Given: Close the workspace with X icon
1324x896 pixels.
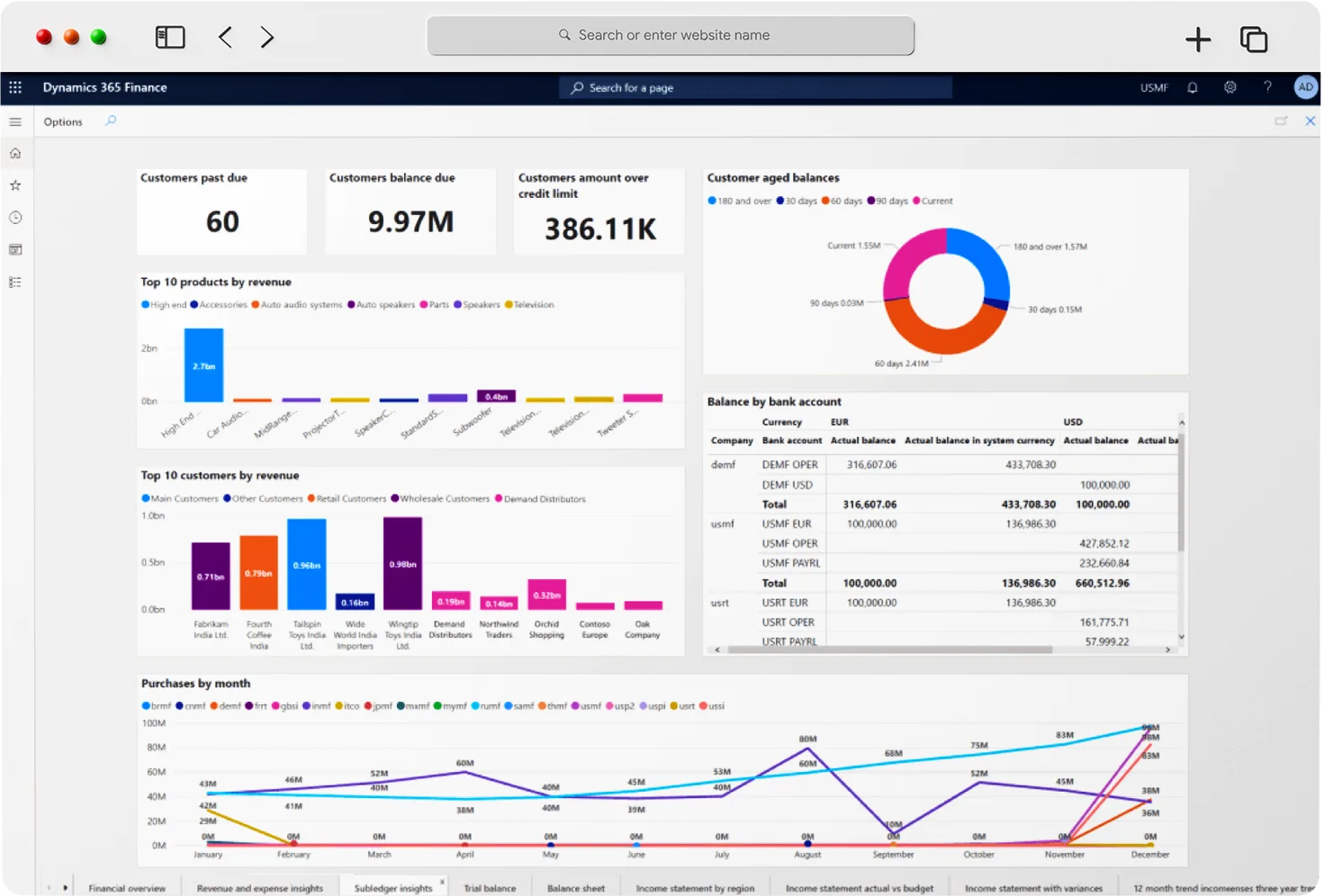Looking at the screenshot, I should pos(1310,121).
